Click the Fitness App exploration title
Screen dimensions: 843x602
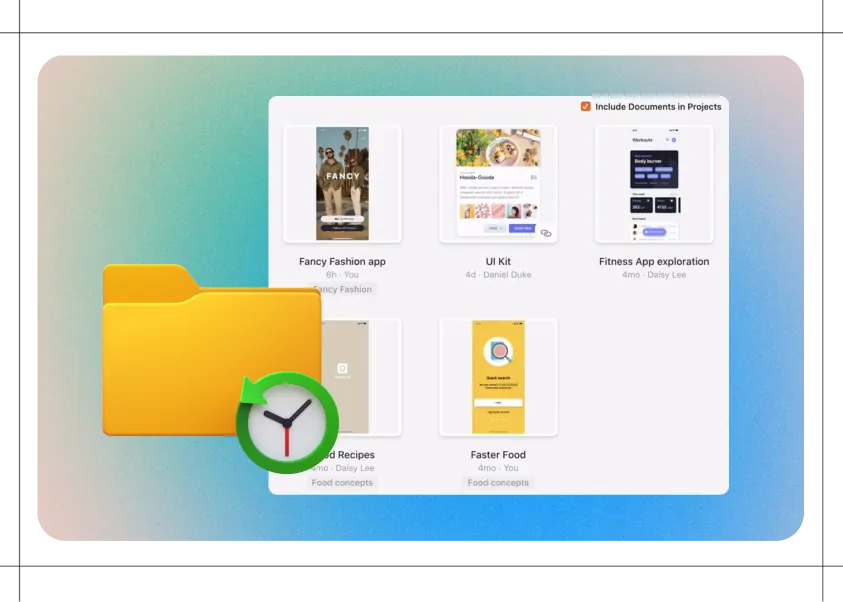(654, 262)
